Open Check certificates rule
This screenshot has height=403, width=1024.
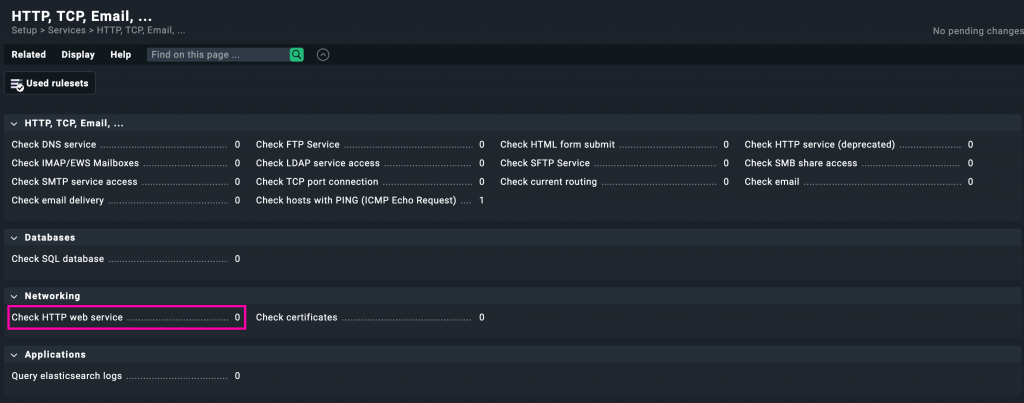pos(297,317)
